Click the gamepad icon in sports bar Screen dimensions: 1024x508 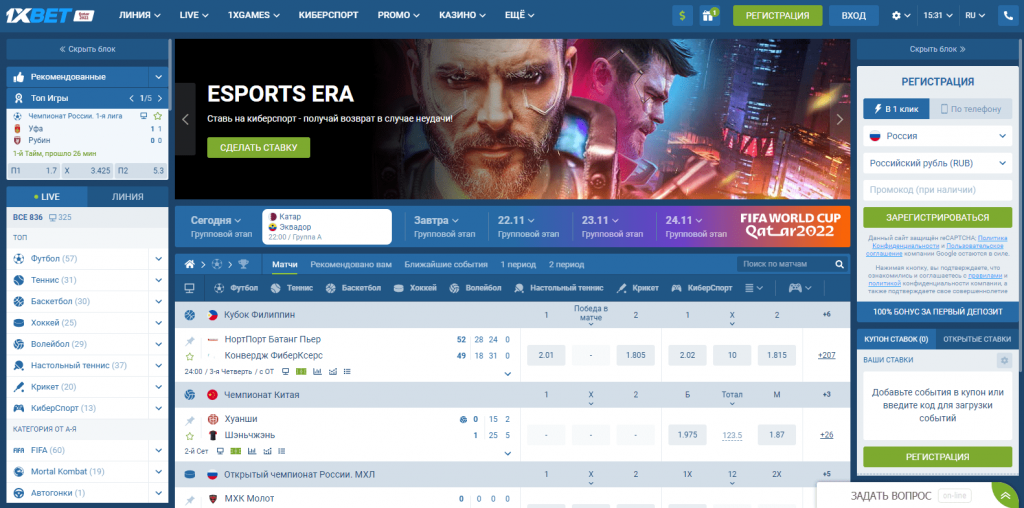[796, 288]
